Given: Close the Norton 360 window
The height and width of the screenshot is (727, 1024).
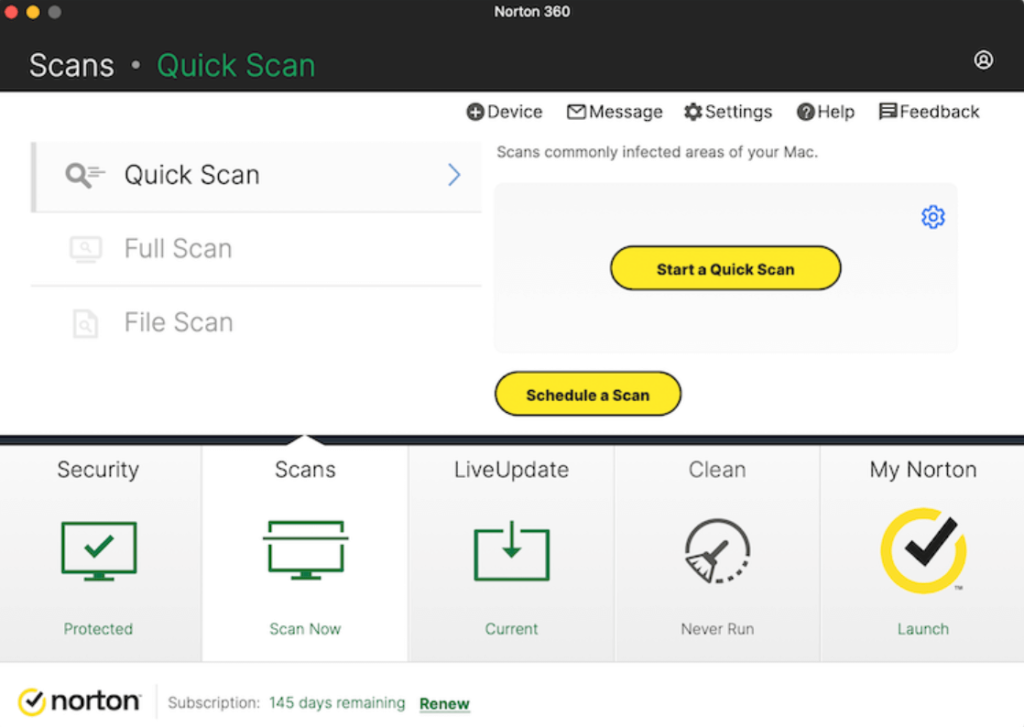Looking at the screenshot, I should [x=11, y=12].
